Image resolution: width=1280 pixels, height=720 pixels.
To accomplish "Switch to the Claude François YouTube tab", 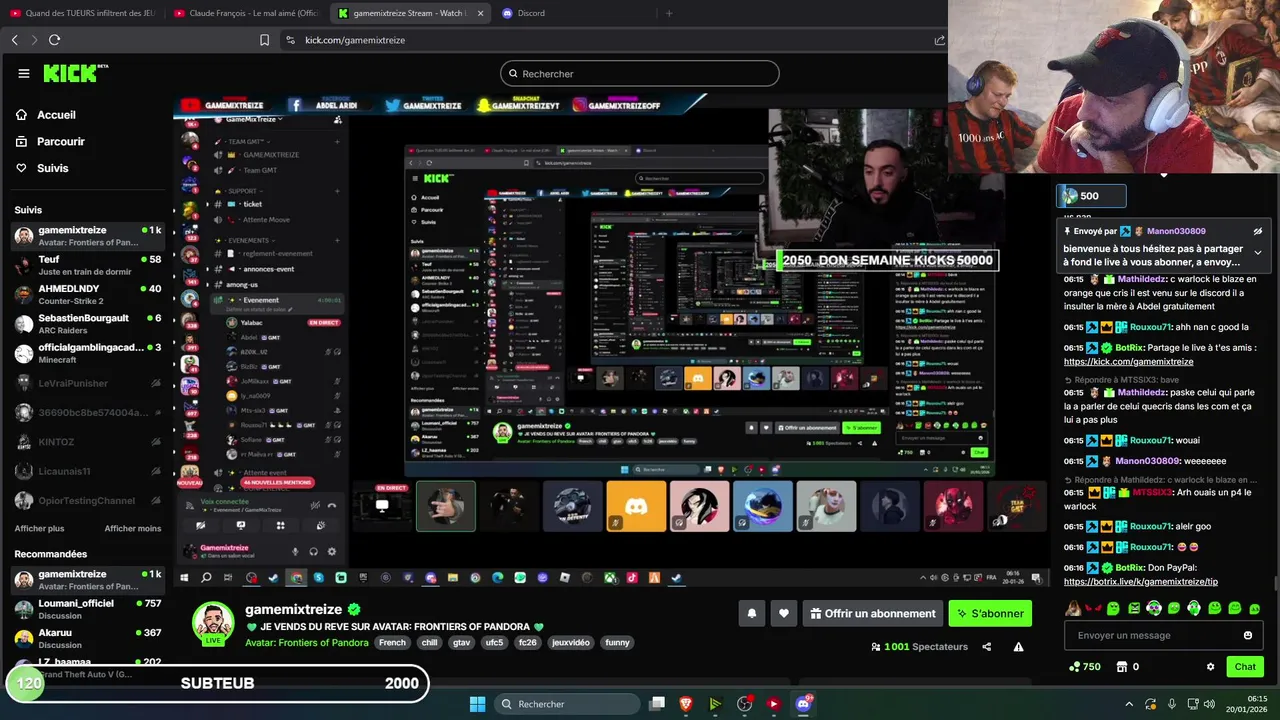I will [245, 13].
